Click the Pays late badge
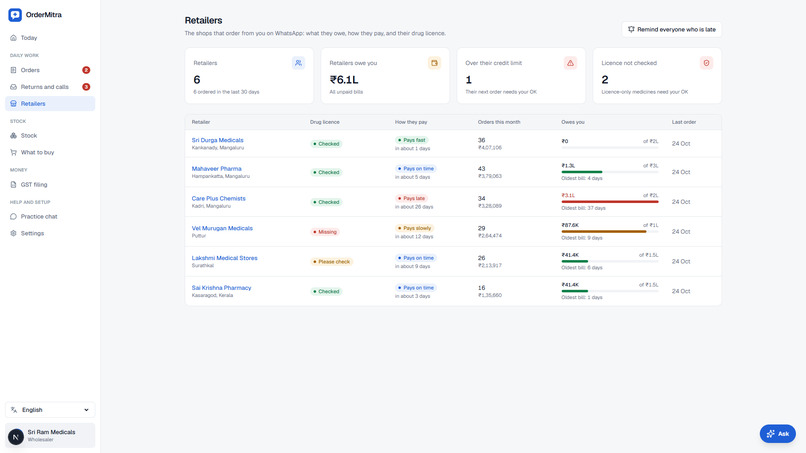806x453 pixels. 412,198
